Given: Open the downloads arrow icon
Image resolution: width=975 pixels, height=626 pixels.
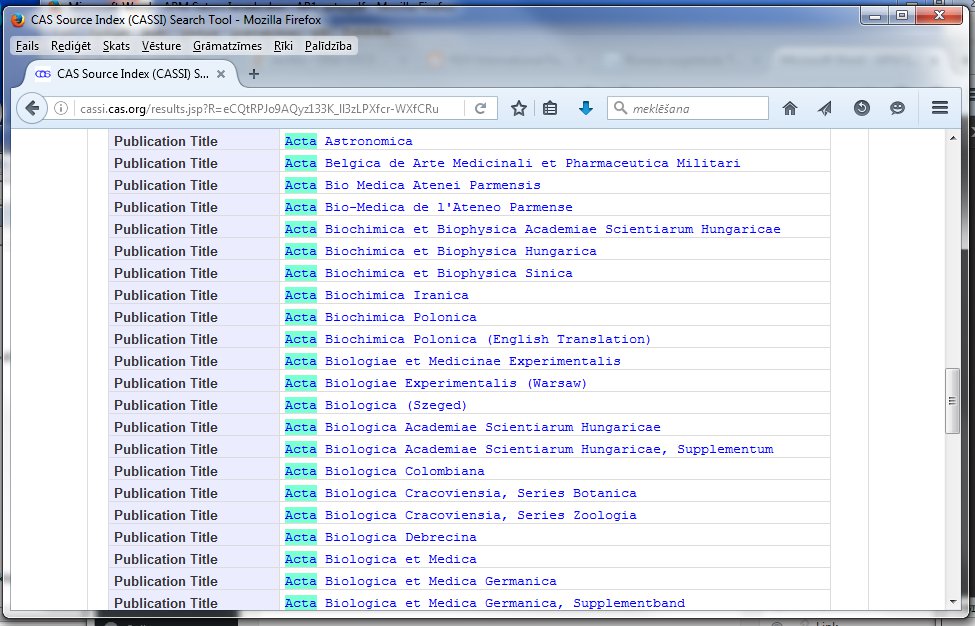Looking at the screenshot, I should tap(586, 108).
